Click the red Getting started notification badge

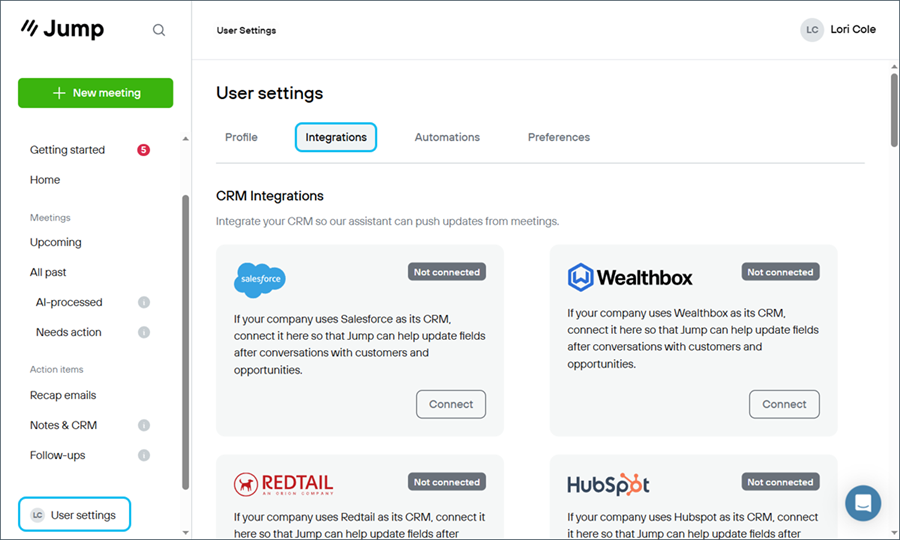143,150
